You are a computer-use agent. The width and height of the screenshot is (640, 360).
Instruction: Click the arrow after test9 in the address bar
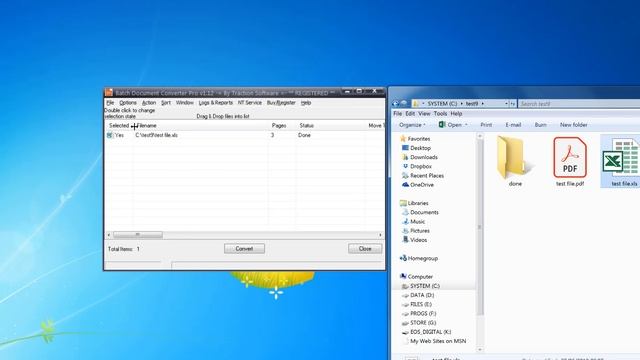coord(482,104)
